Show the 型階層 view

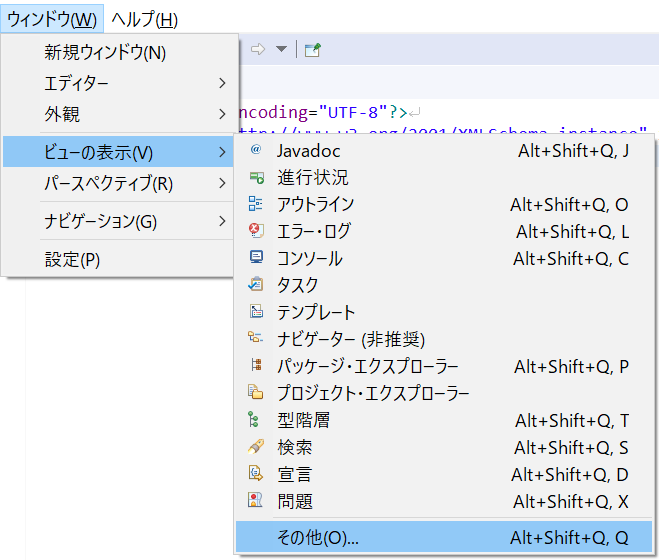tap(444, 420)
